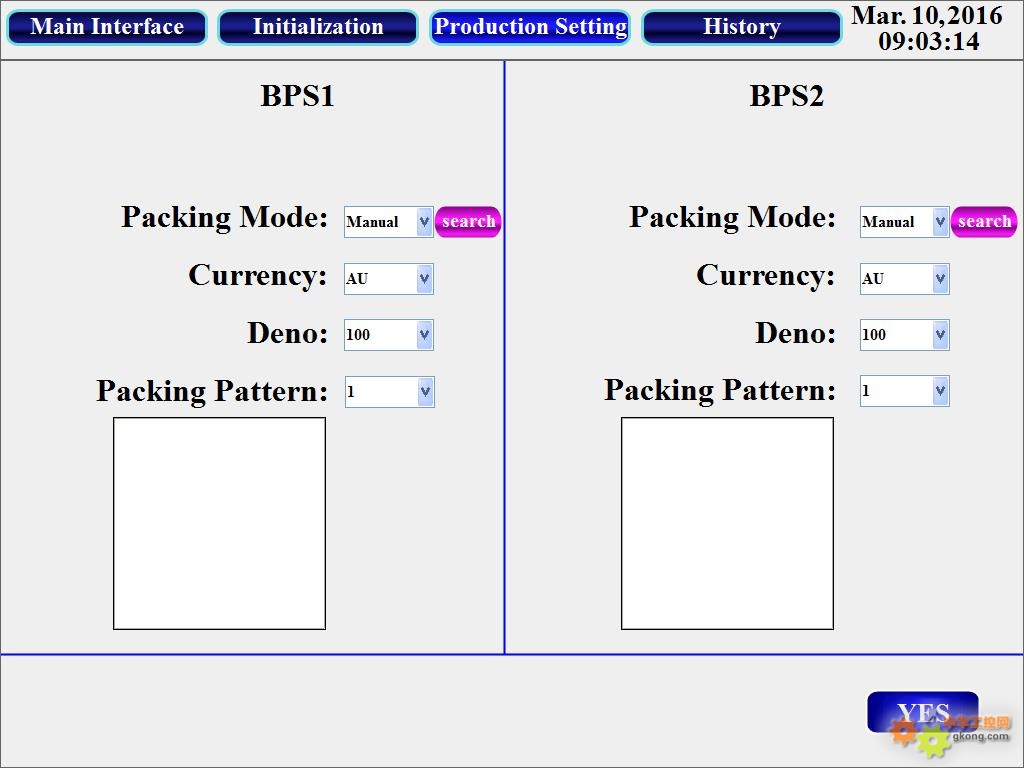
Task: Click the BPS2 search button
Action: coord(984,222)
